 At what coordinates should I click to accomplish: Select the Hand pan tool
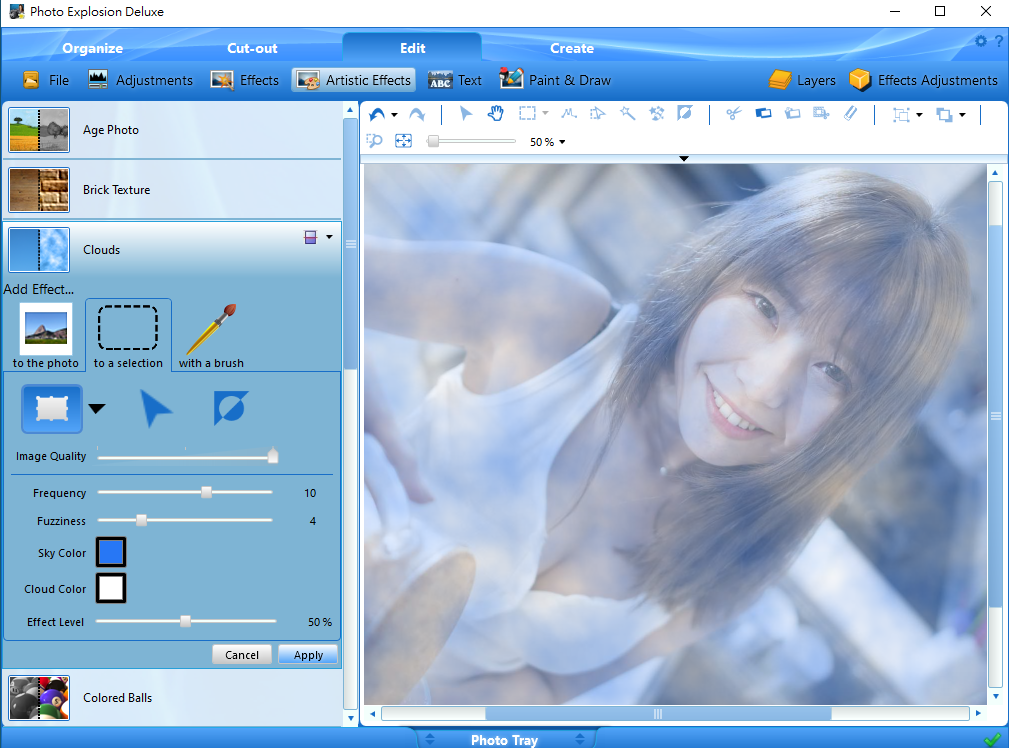tap(496, 113)
